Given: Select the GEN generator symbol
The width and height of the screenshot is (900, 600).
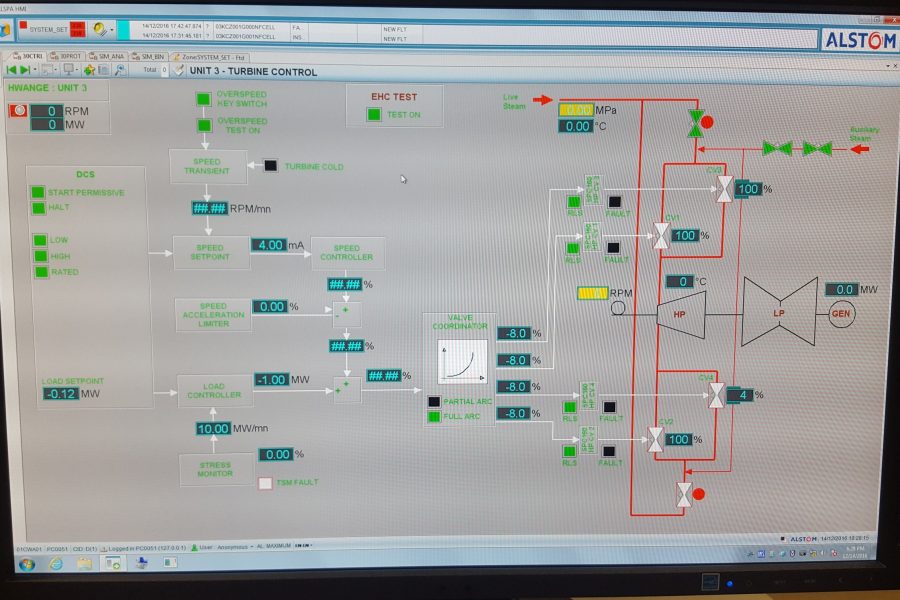Looking at the screenshot, I should click(841, 313).
